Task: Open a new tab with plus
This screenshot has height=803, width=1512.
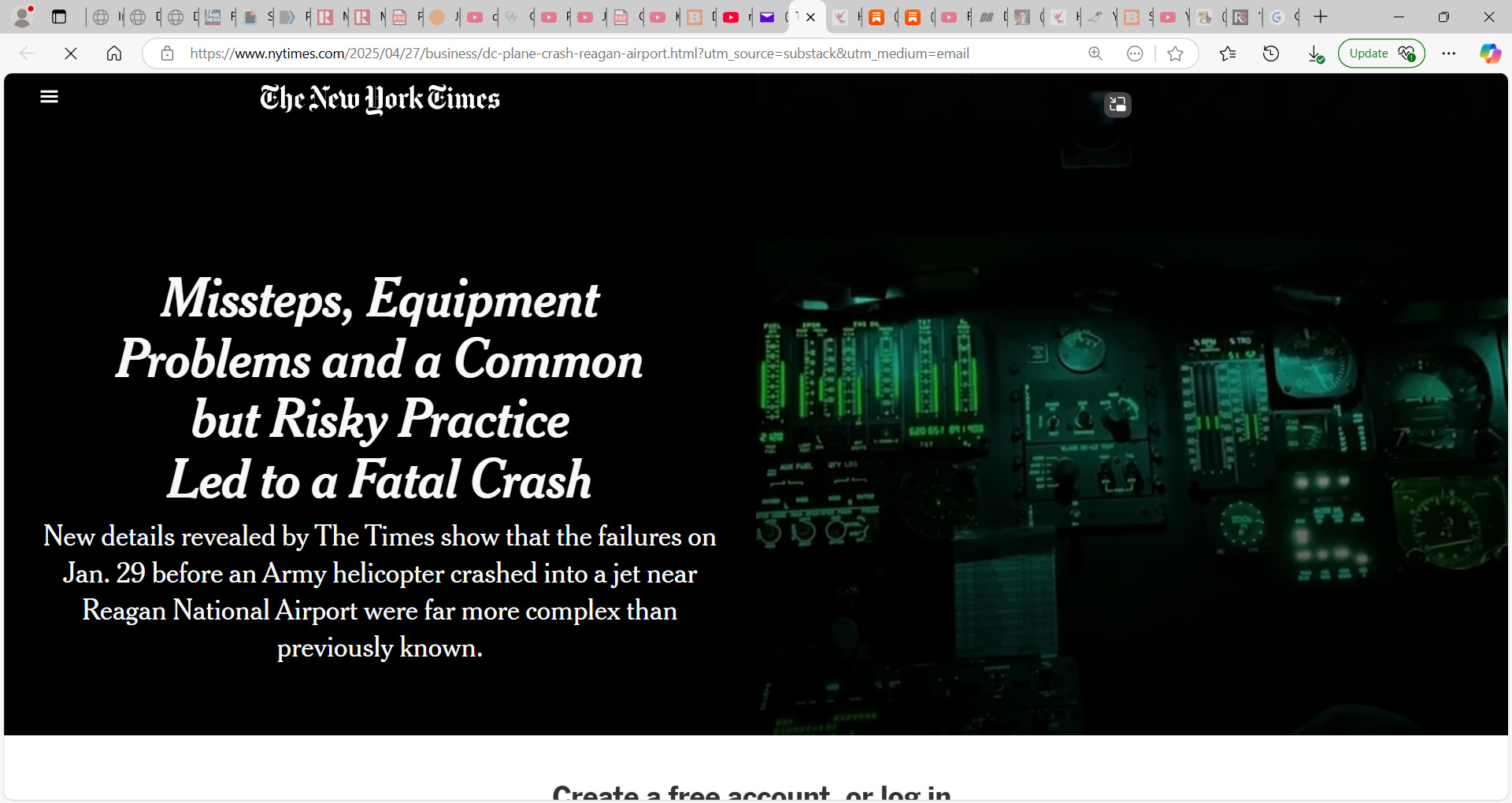Action: (x=1321, y=17)
